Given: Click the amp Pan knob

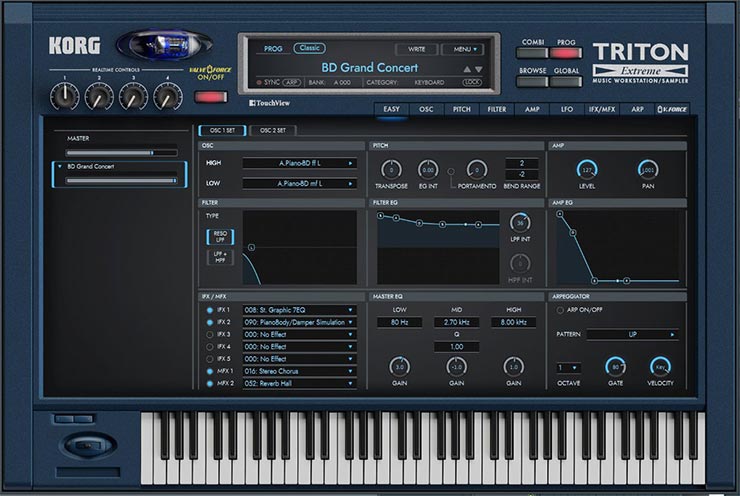Looking at the screenshot, I should tap(647, 169).
